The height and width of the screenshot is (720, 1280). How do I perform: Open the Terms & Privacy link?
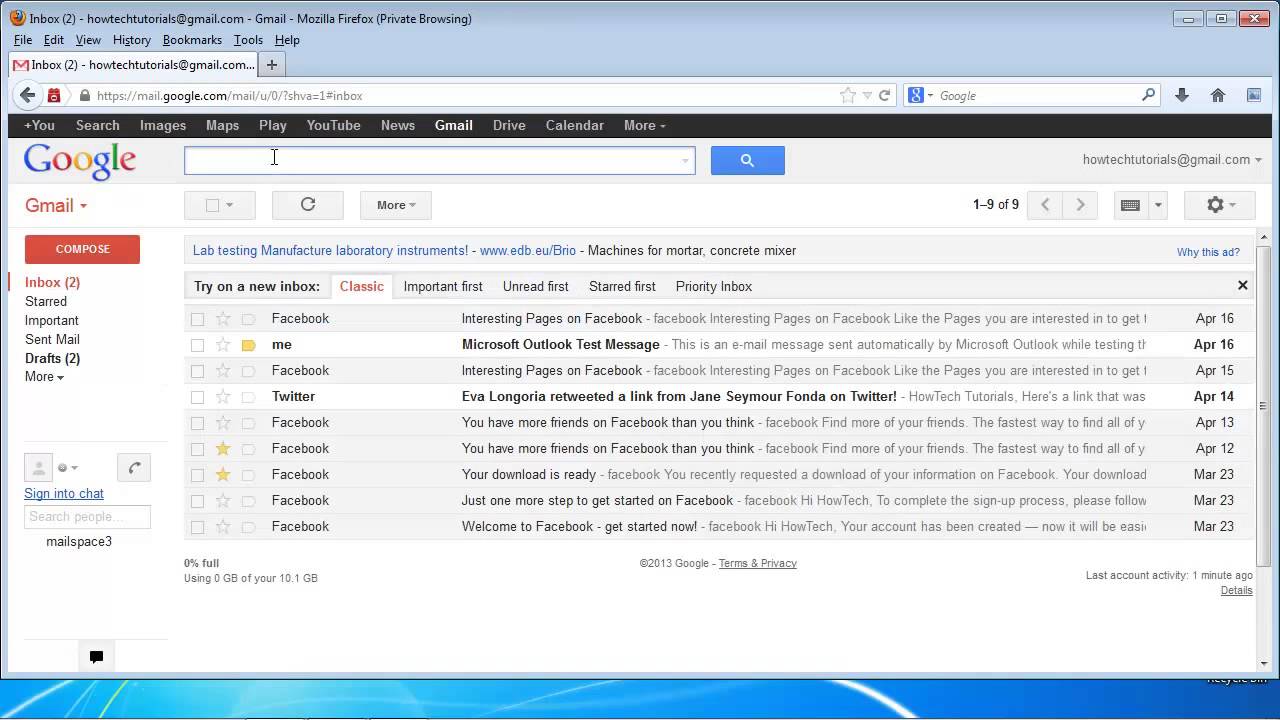click(x=757, y=563)
